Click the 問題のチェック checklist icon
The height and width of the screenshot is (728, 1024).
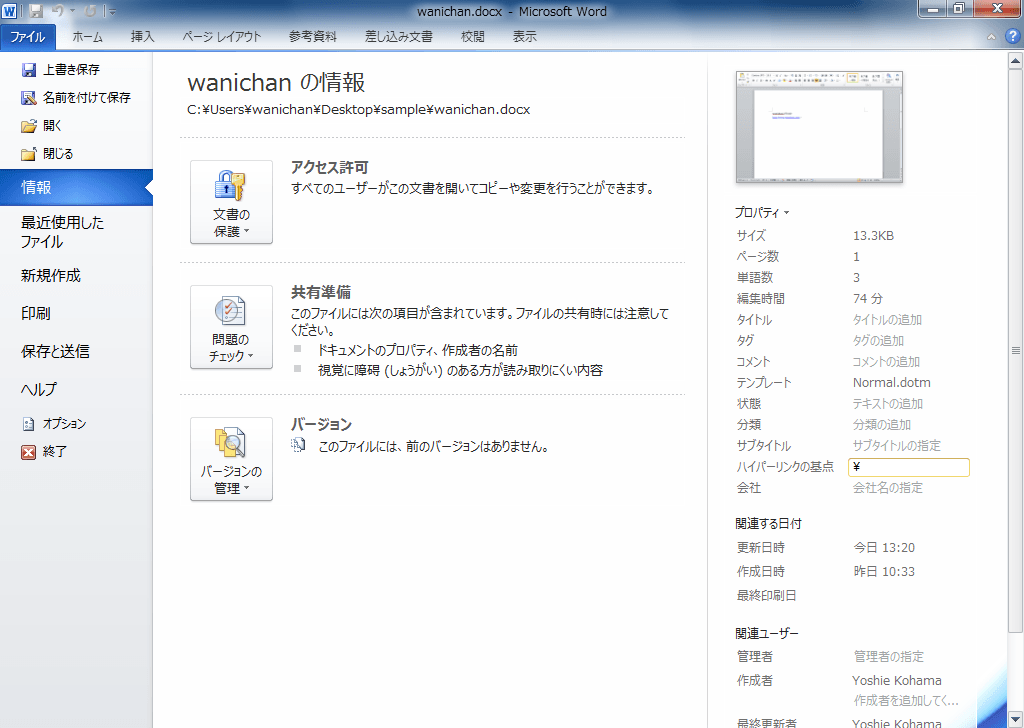(x=230, y=311)
